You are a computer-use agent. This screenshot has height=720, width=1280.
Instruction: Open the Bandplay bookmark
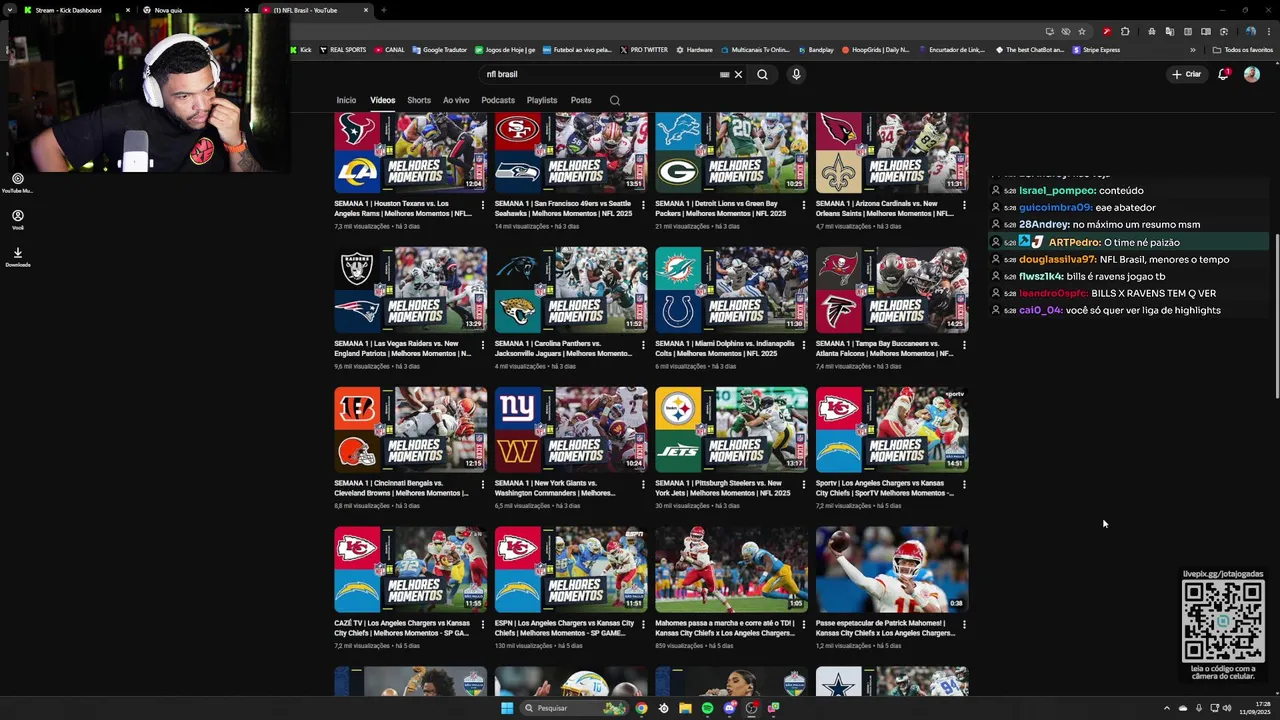pos(815,50)
